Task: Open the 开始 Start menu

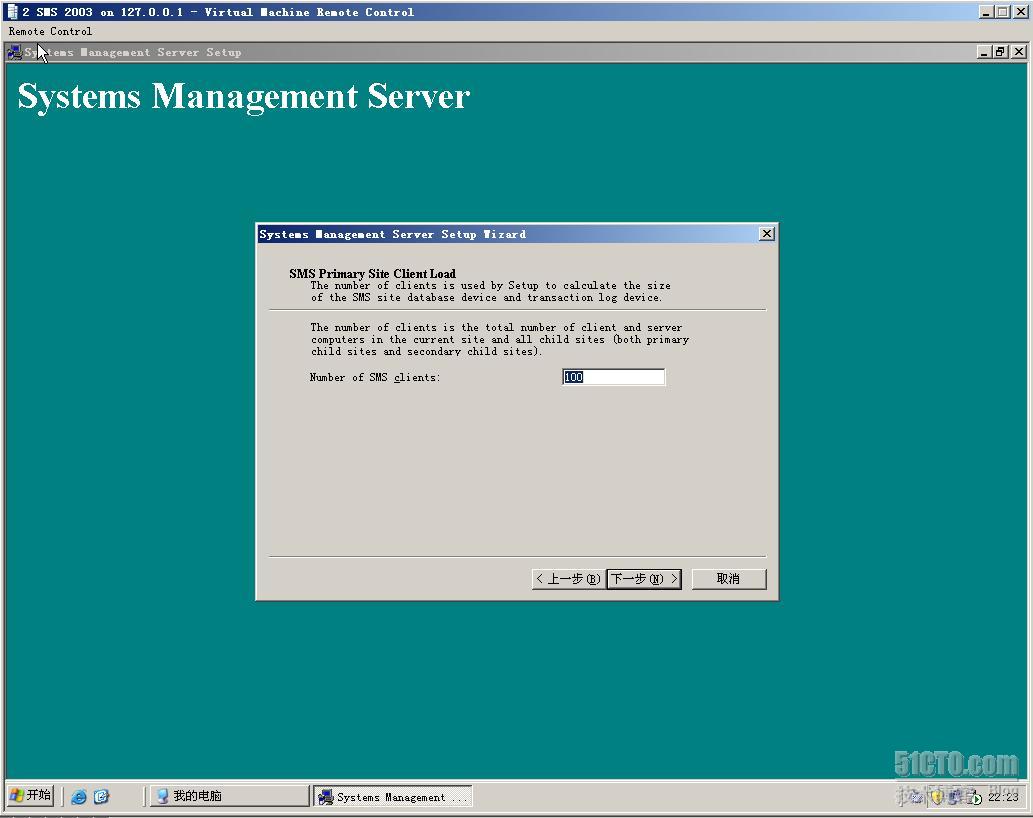Action: 30,796
